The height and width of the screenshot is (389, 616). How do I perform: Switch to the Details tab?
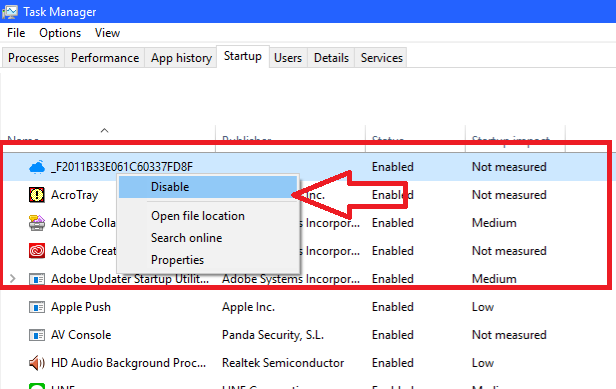click(331, 58)
